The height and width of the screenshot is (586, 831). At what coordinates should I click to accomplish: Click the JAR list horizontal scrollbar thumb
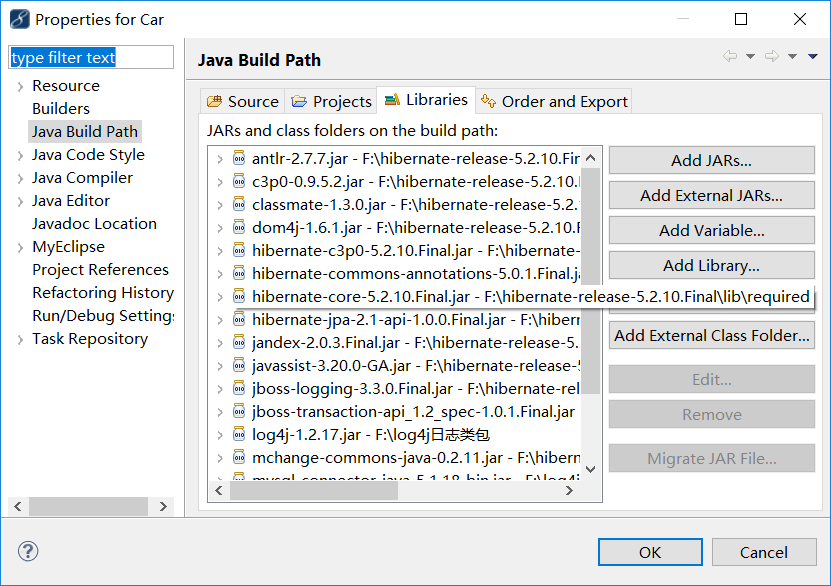point(314,491)
